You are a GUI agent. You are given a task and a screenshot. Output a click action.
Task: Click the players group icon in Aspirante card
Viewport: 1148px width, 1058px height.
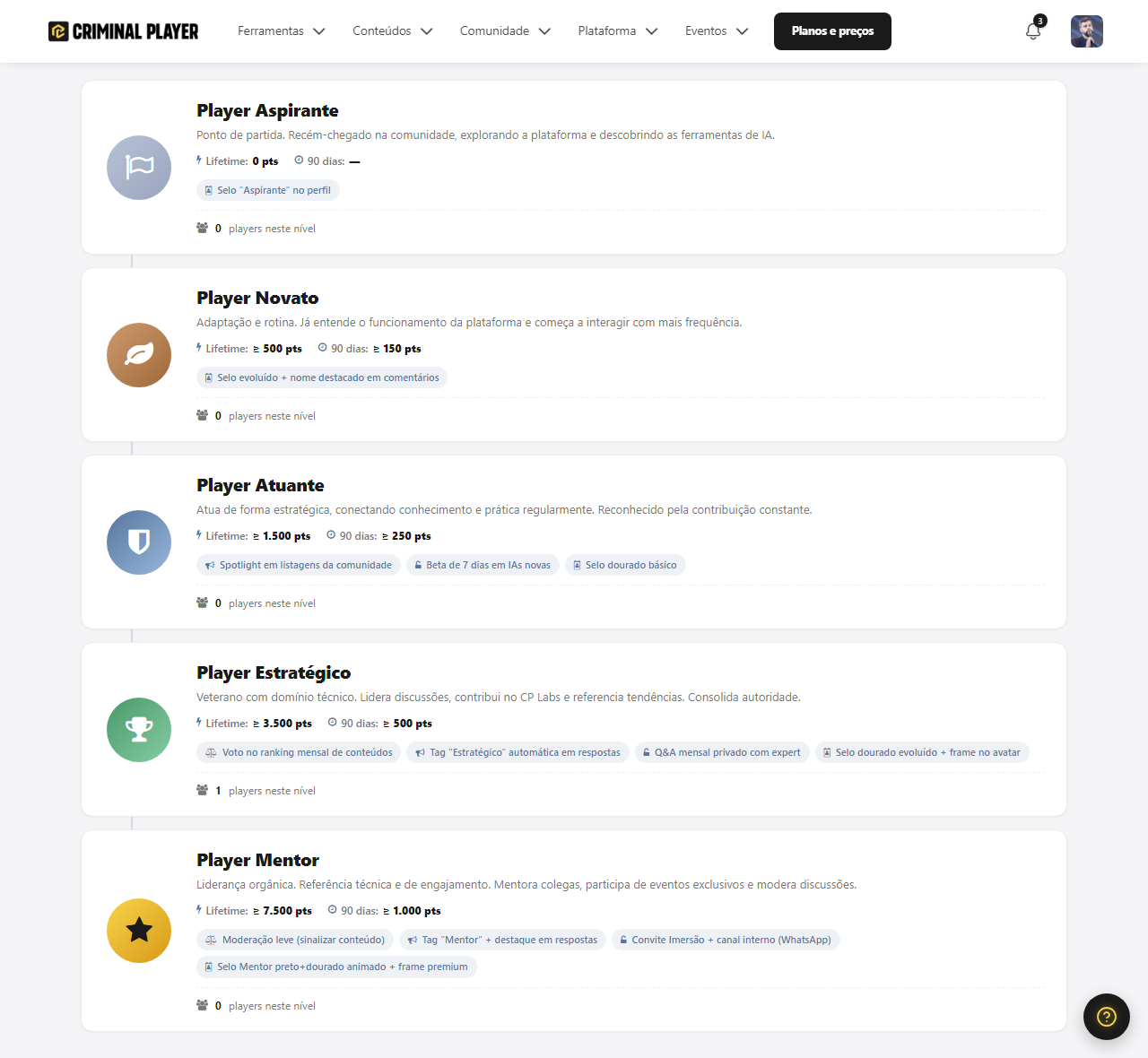[203, 228]
